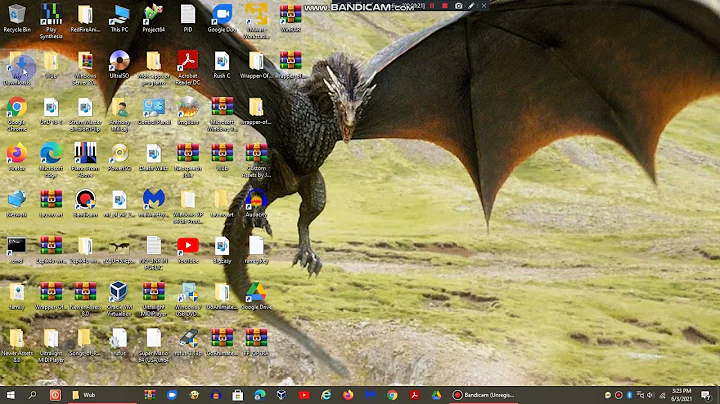Open the Piano From Above shortcut
This screenshot has width=720, height=404.
click(x=85, y=160)
